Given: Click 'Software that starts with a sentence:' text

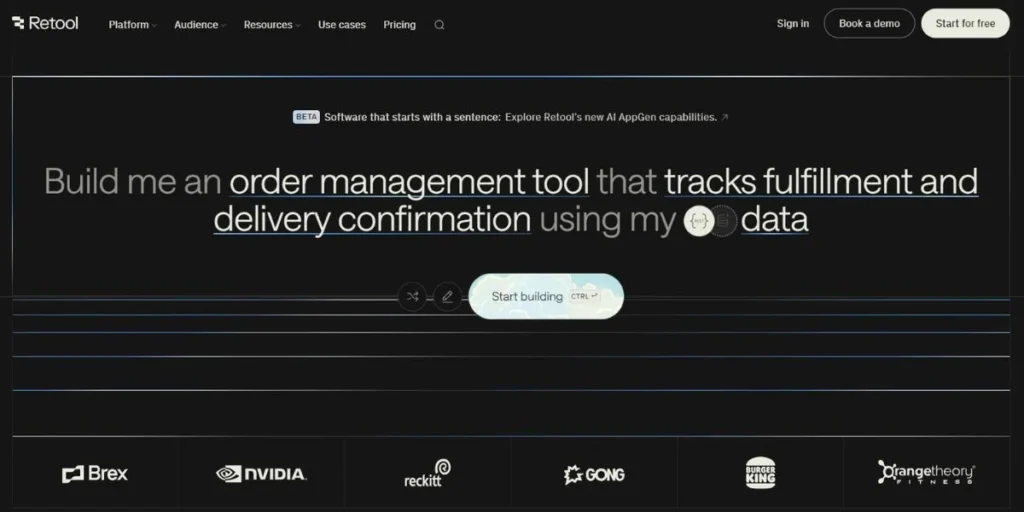Looking at the screenshot, I should [413, 118].
